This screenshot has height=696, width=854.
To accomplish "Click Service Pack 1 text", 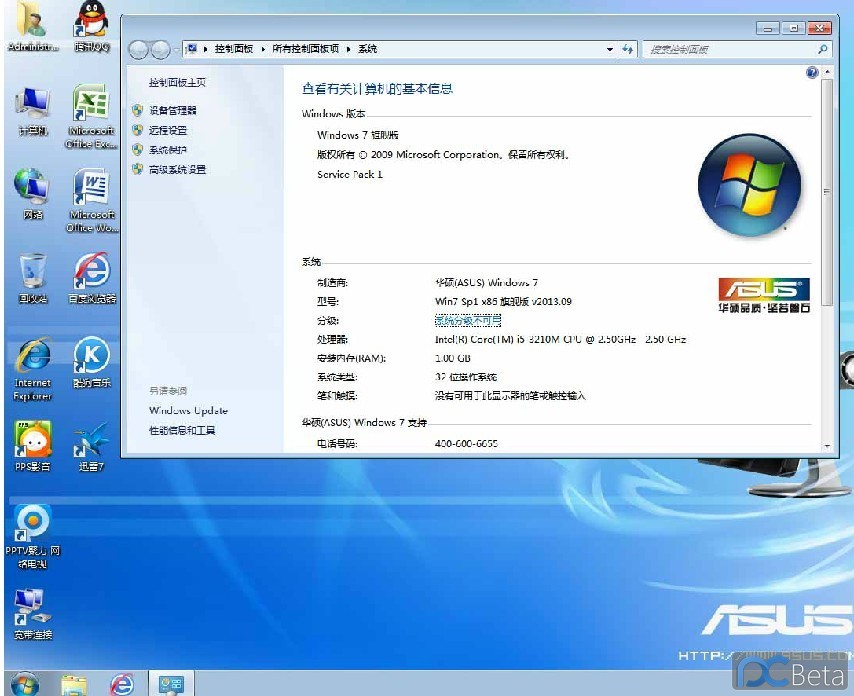I will pos(350,174).
